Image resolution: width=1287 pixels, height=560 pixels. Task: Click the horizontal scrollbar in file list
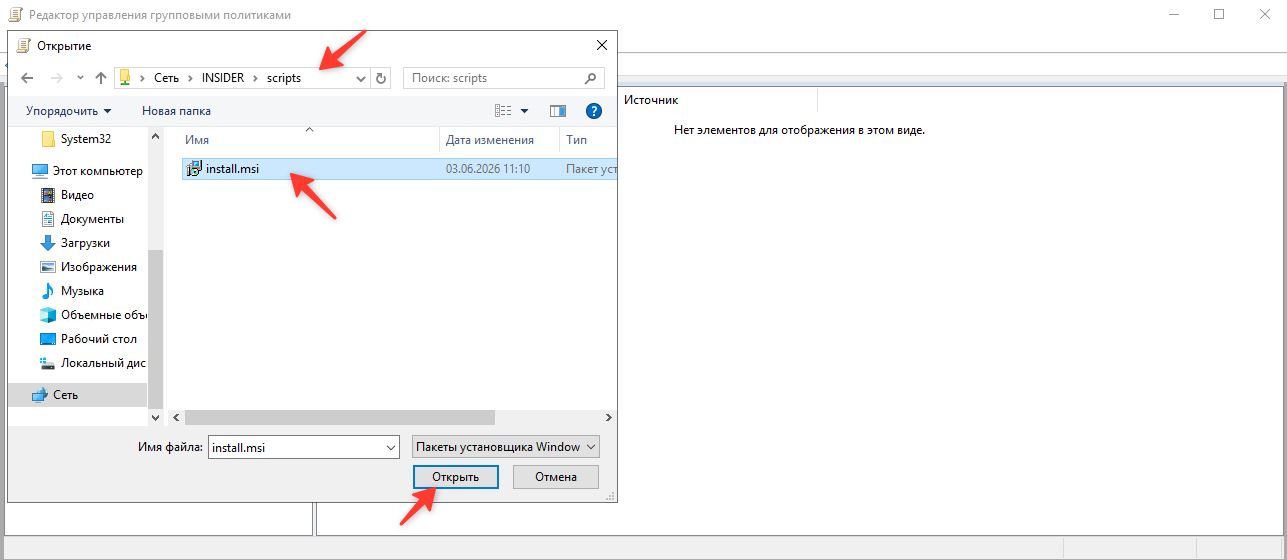tap(340, 418)
